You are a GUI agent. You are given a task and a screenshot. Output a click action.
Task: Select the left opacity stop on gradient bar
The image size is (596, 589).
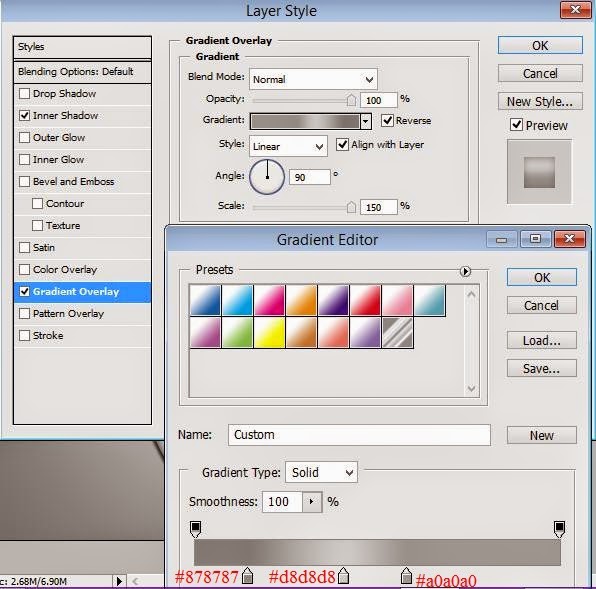tap(195, 529)
